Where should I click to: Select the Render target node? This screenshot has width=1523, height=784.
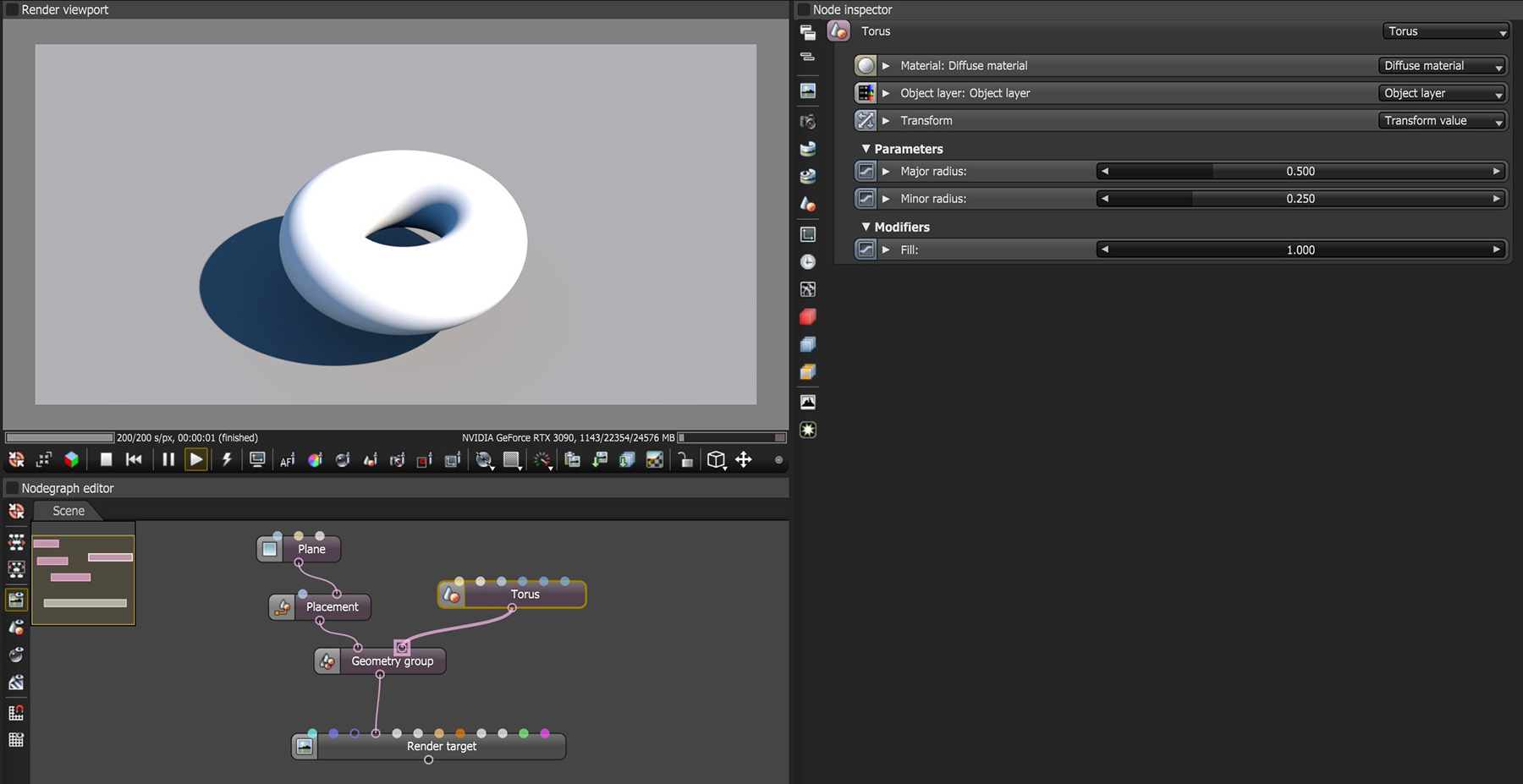point(429,746)
